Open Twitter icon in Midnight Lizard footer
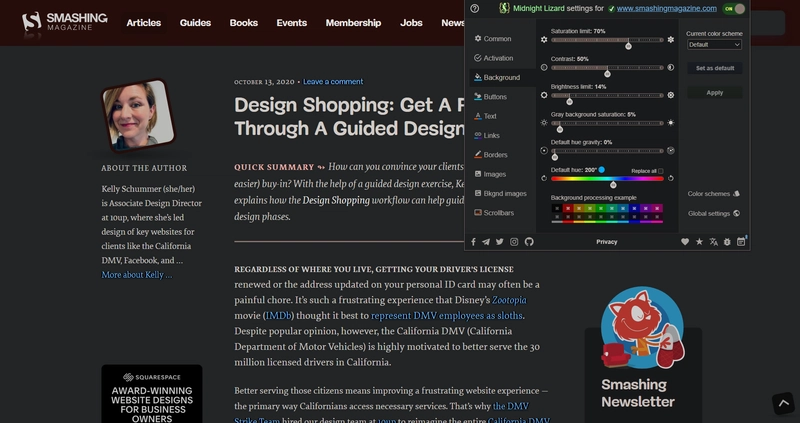The image size is (800, 423). [x=499, y=242]
